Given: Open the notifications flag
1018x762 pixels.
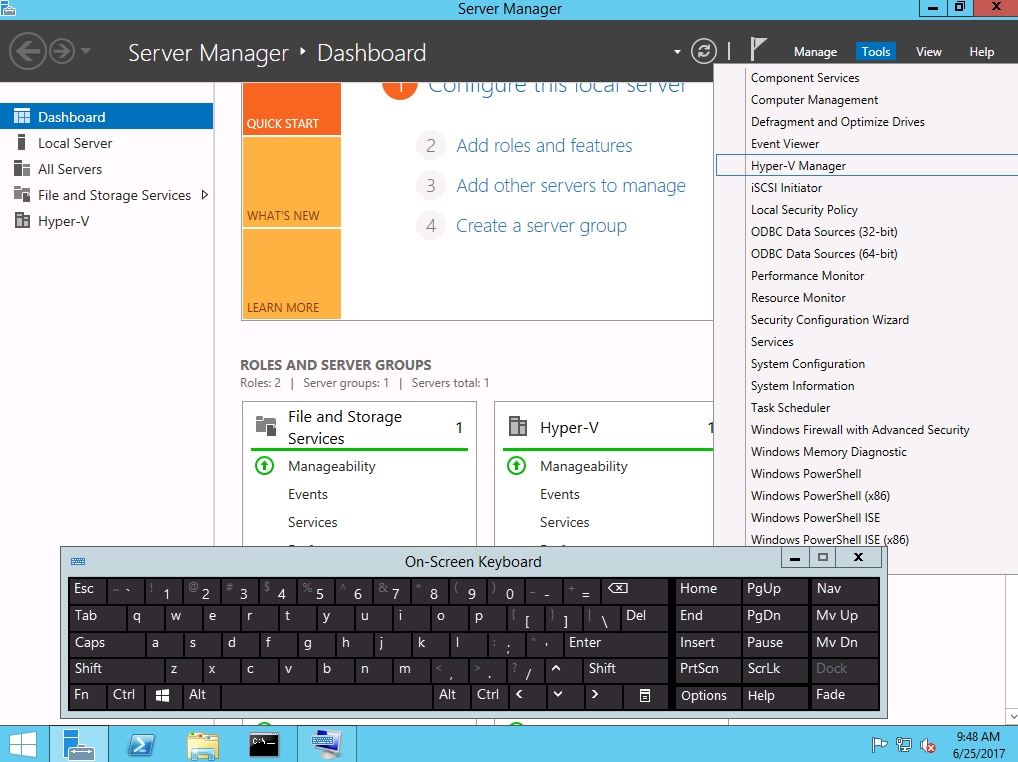Looking at the screenshot, I should pyautogui.click(x=758, y=50).
